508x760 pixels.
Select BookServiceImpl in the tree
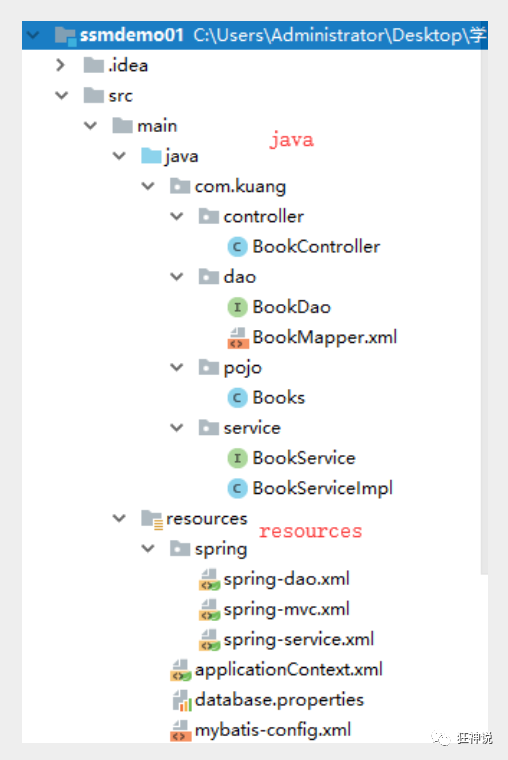[x=322, y=489]
